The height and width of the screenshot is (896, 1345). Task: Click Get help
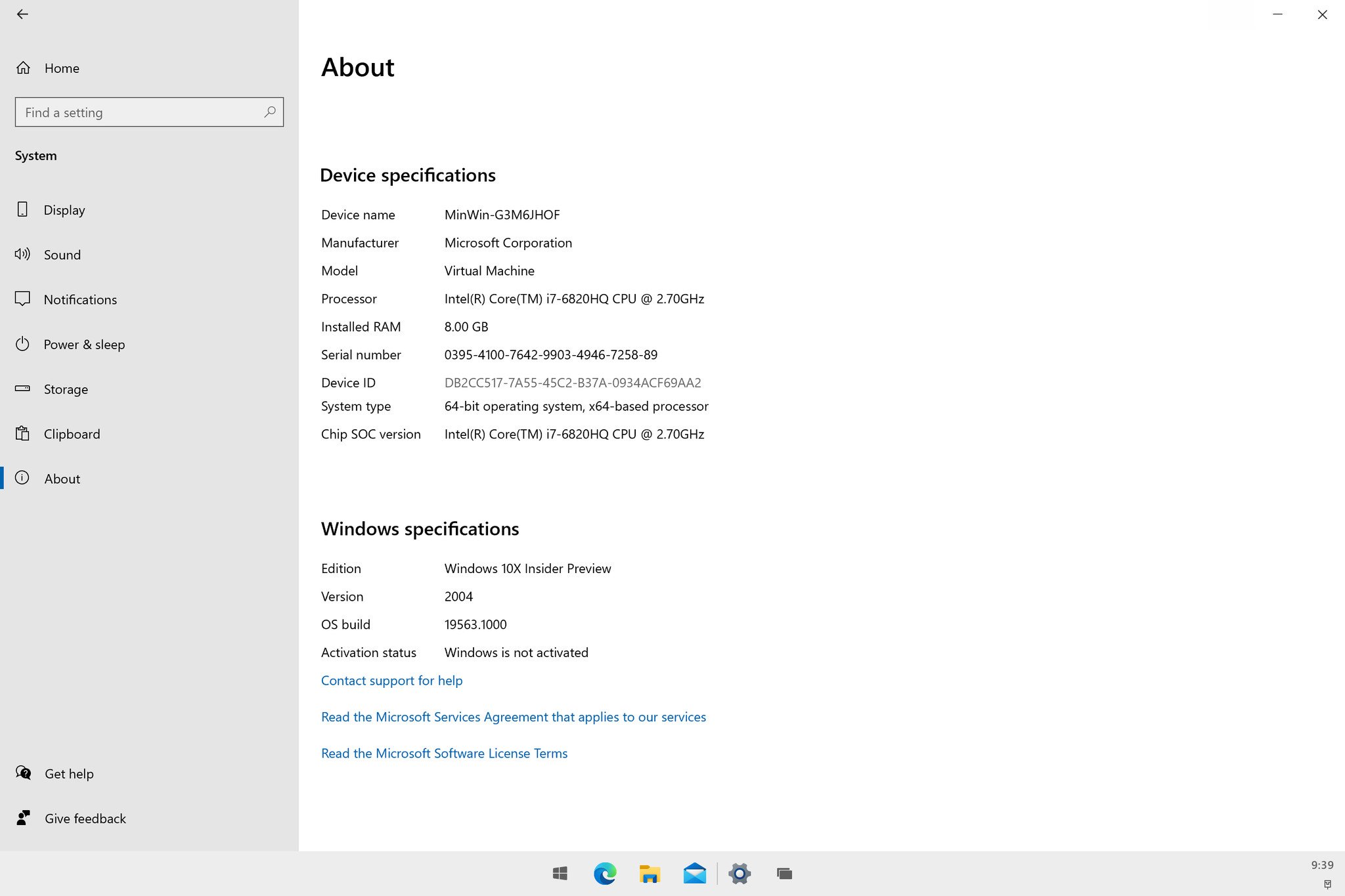68,774
